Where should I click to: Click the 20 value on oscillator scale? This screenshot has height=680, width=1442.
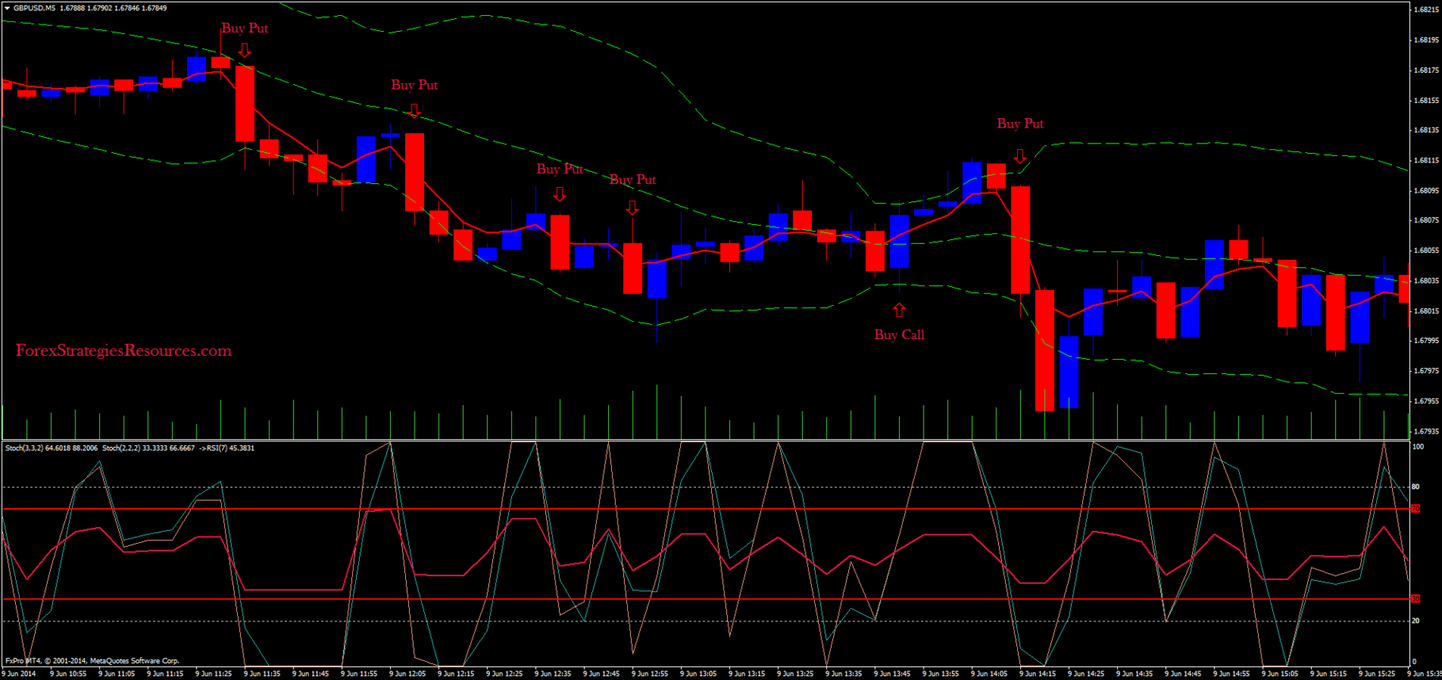1414,621
